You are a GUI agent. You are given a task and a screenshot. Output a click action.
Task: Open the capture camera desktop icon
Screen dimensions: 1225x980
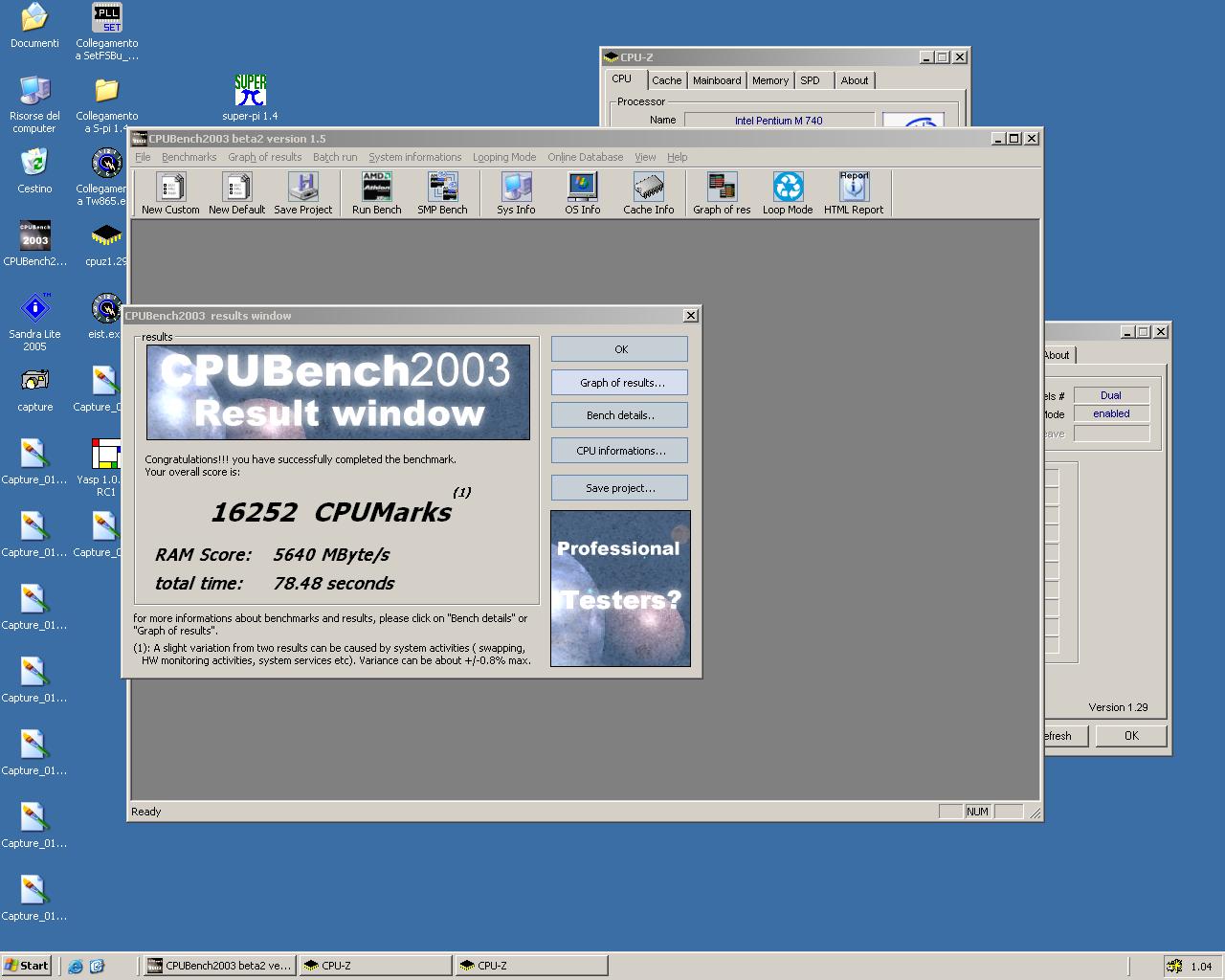pyautogui.click(x=34, y=390)
